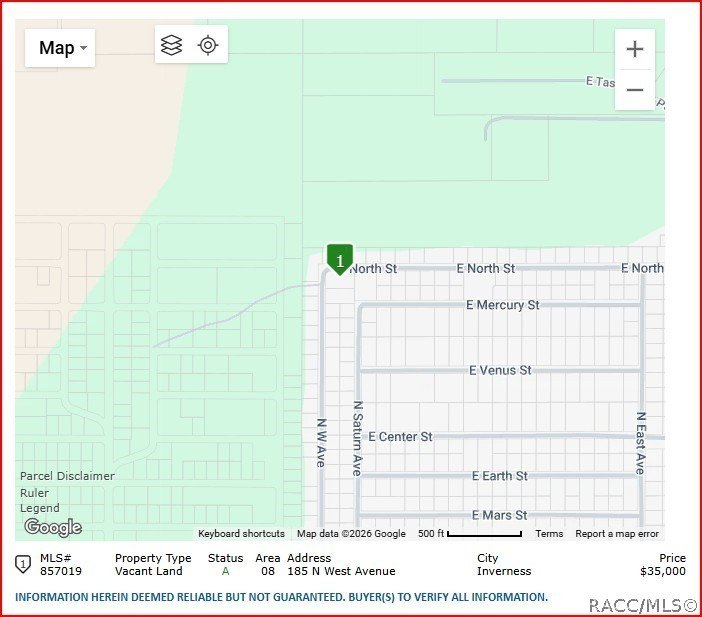Zoom out with the minus button
The height and width of the screenshot is (617, 702).
point(635,90)
